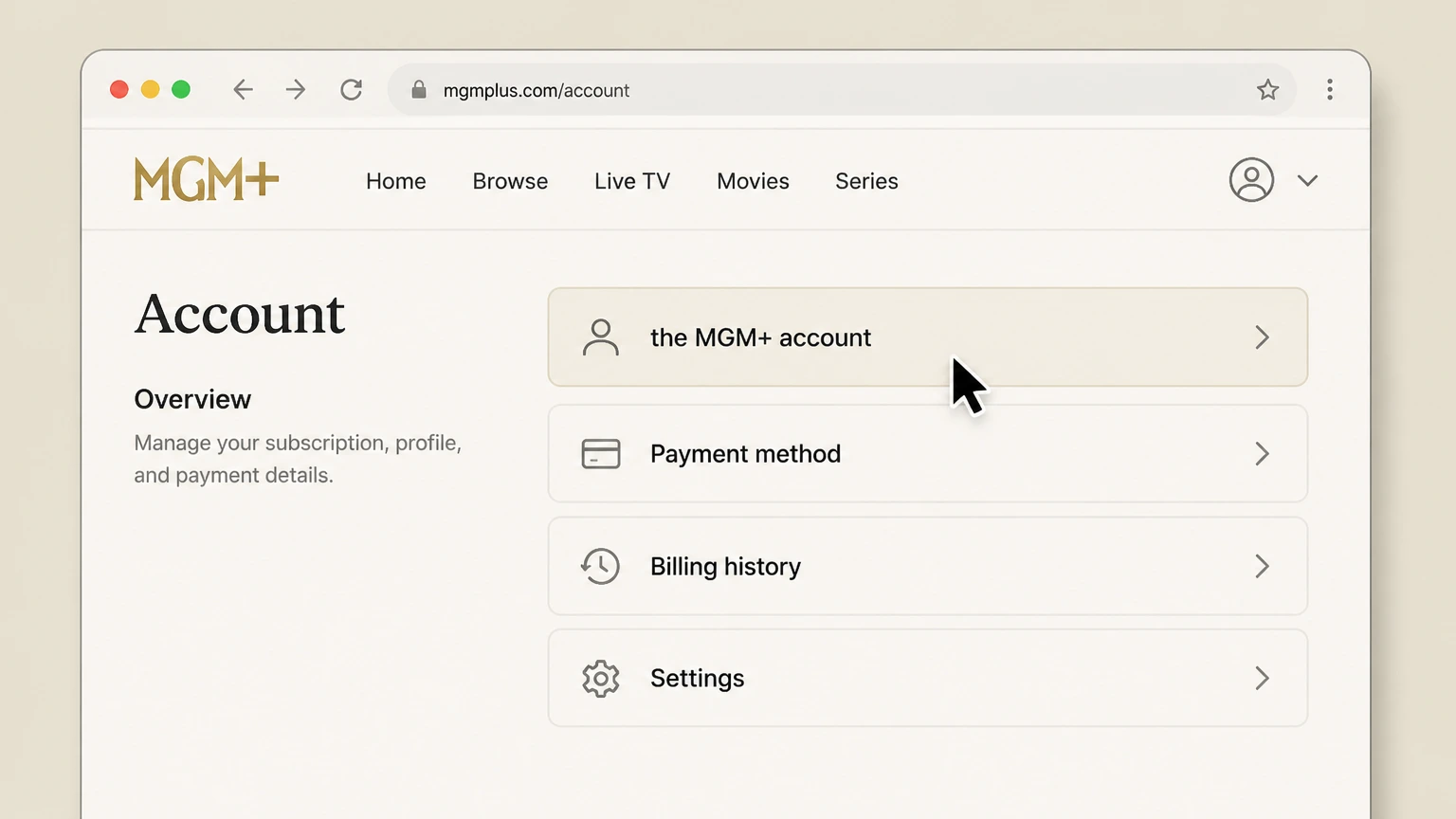1456x819 pixels.
Task: Click the browser forward arrow
Action: click(296, 90)
